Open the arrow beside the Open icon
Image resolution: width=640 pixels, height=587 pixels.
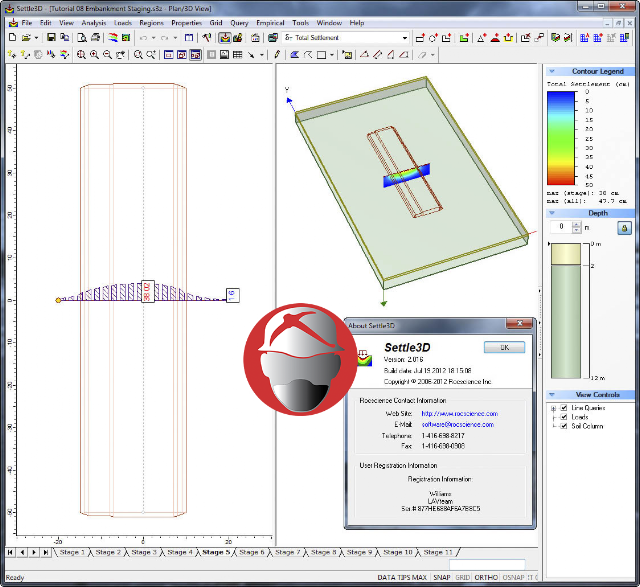(36, 38)
